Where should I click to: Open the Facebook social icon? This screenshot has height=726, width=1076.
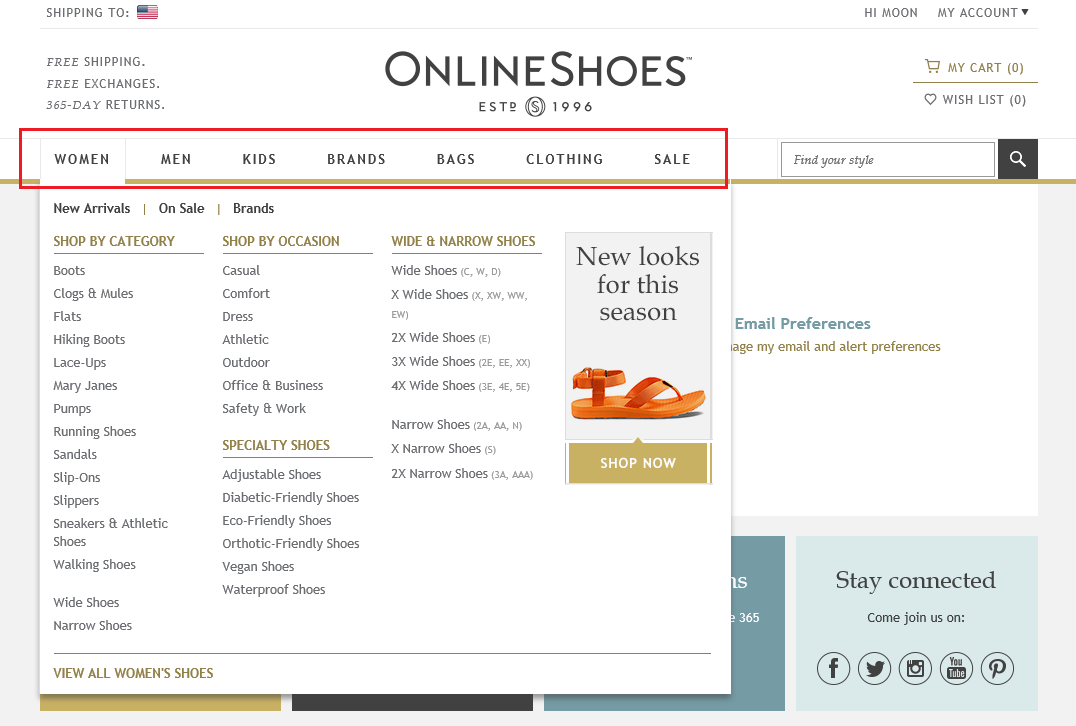point(834,668)
